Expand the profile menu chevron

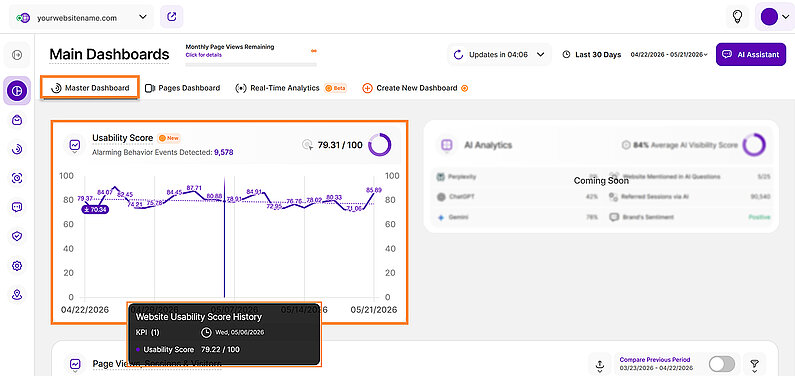[x=786, y=17]
